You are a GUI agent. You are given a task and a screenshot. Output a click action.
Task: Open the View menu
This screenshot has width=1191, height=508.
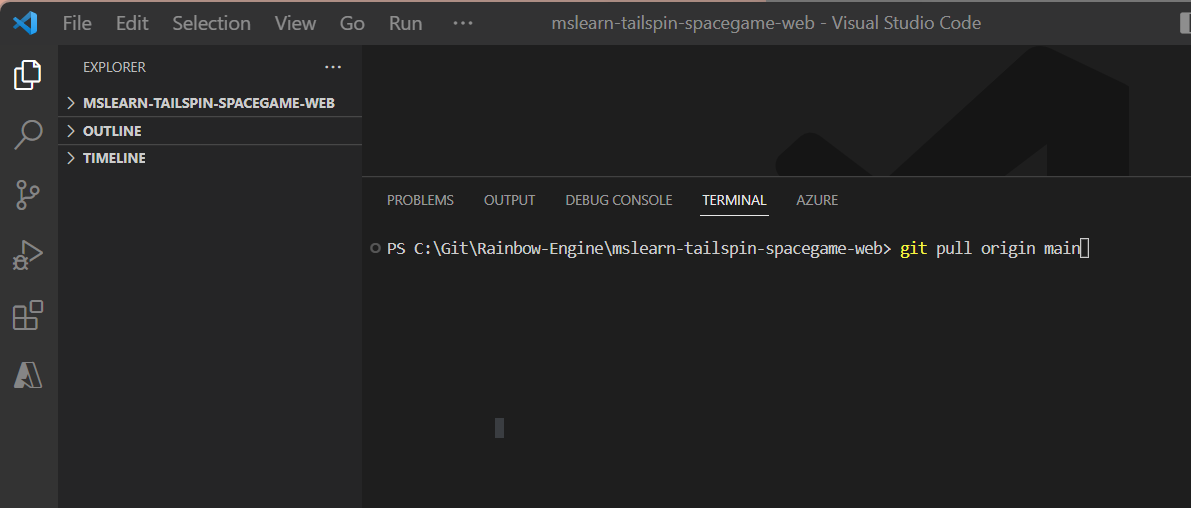295,24
